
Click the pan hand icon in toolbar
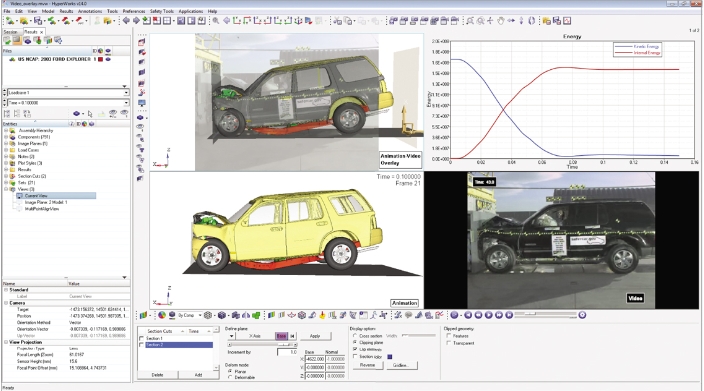point(501,21)
